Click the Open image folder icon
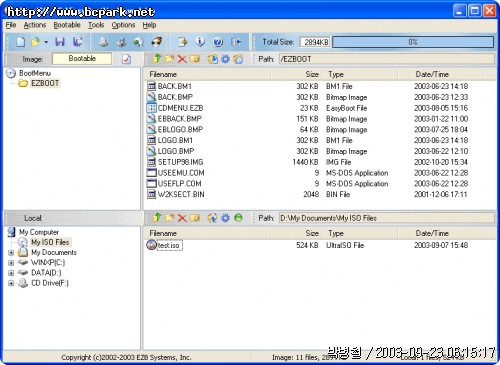The width and height of the screenshot is (500, 365). tap(35, 42)
